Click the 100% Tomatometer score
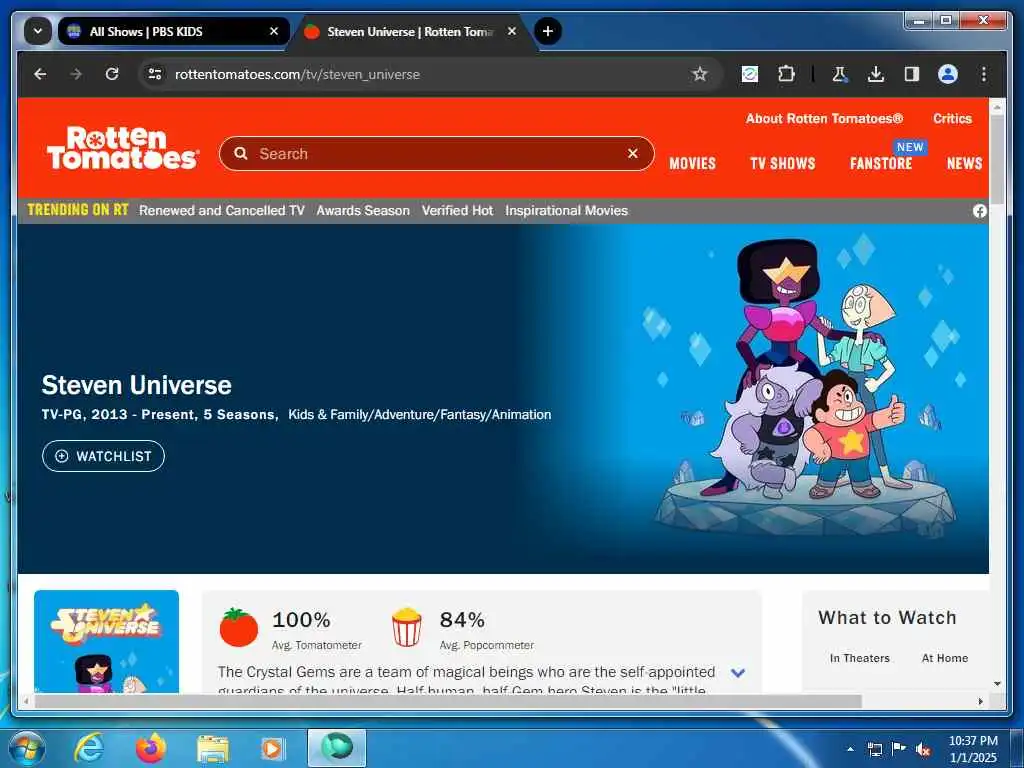 301,619
